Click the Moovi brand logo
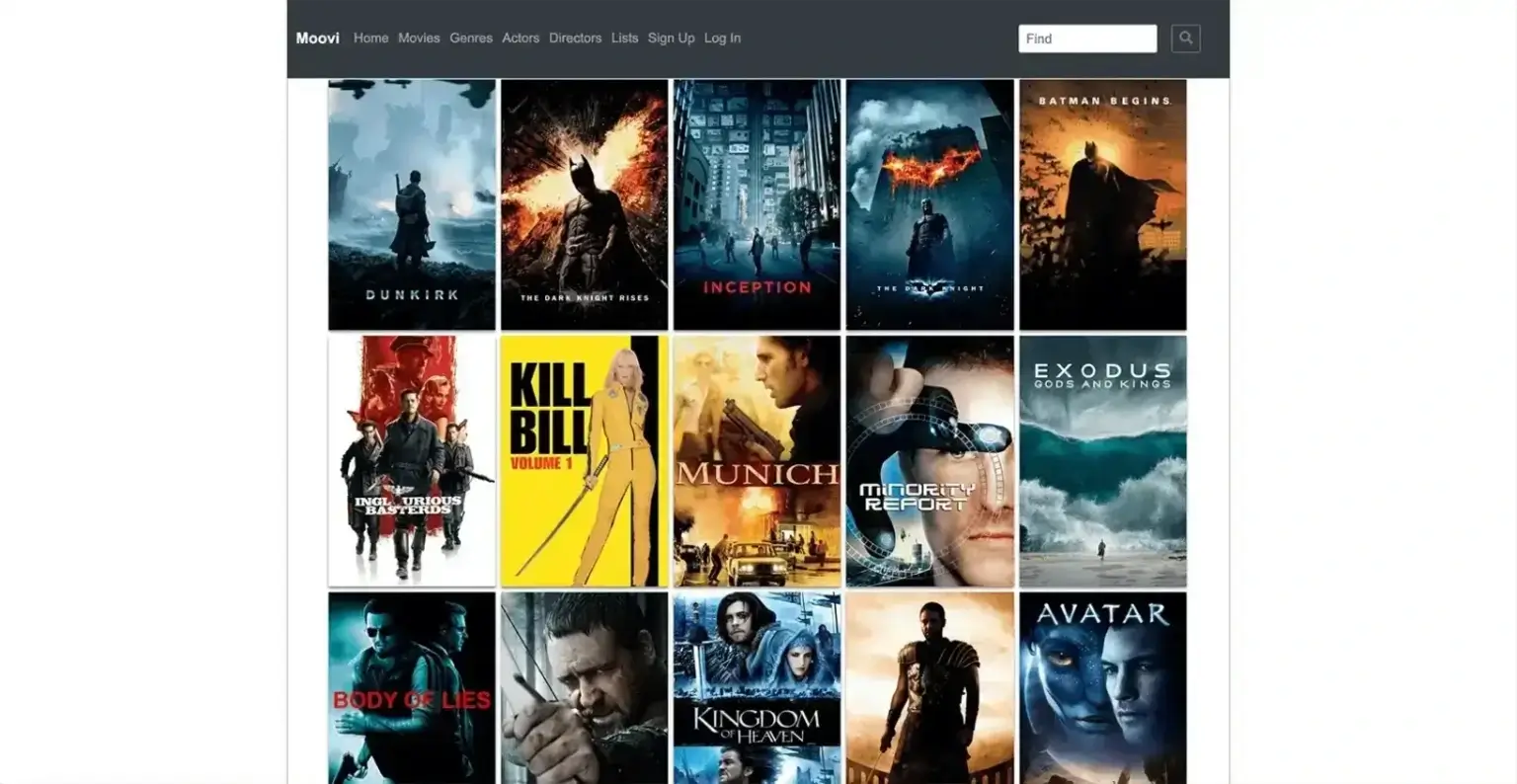 [317, 39]
